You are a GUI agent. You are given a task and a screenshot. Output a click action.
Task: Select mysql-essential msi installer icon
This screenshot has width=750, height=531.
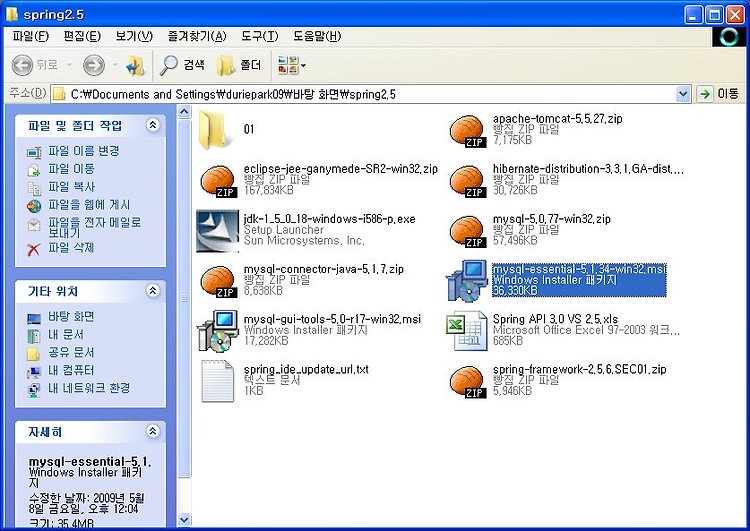[x=467, y=281]
